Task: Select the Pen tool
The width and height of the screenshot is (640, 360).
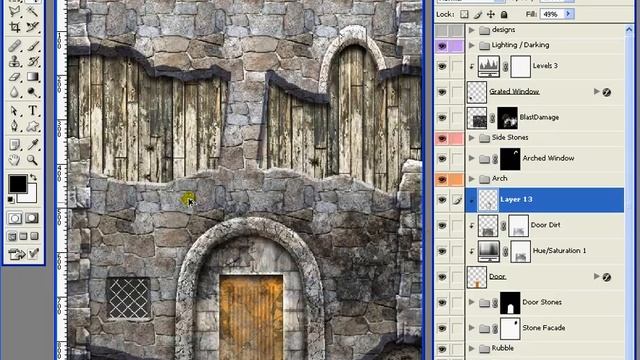Action: pos(14,126)
